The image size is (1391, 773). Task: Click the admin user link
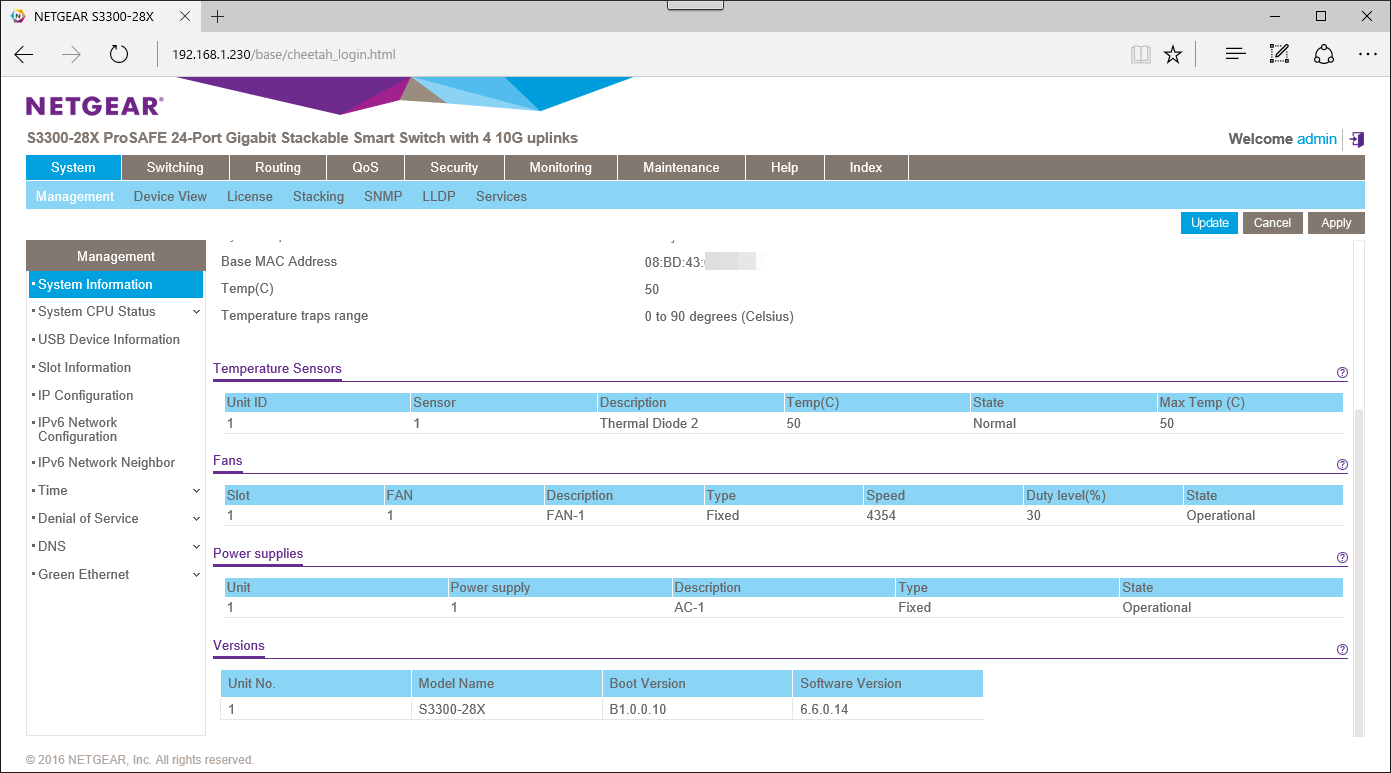(1317, 139)
